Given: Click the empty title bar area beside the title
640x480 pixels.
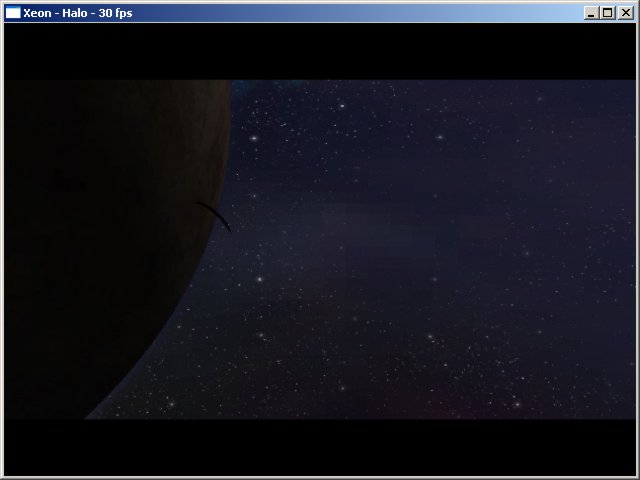Looking at the screenshot, I should (x=350, y=12).
